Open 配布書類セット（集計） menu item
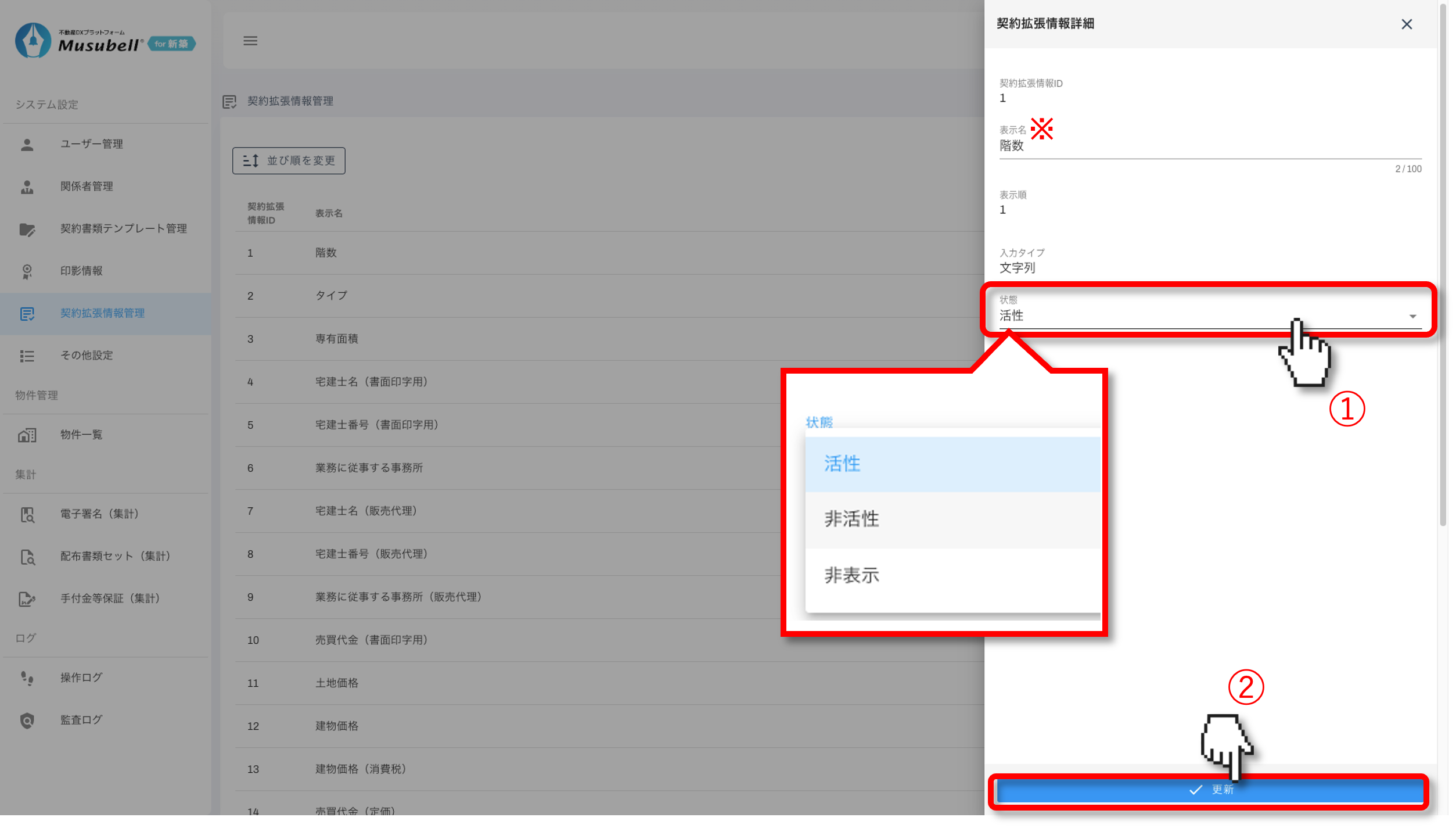 [x=116, y=557]
